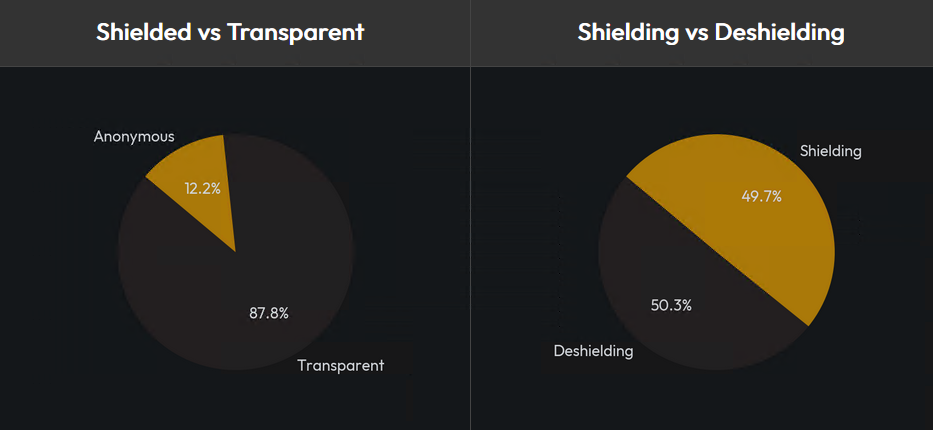
Task: Select the 50.3% percentage label
Action: pos(671,305)
